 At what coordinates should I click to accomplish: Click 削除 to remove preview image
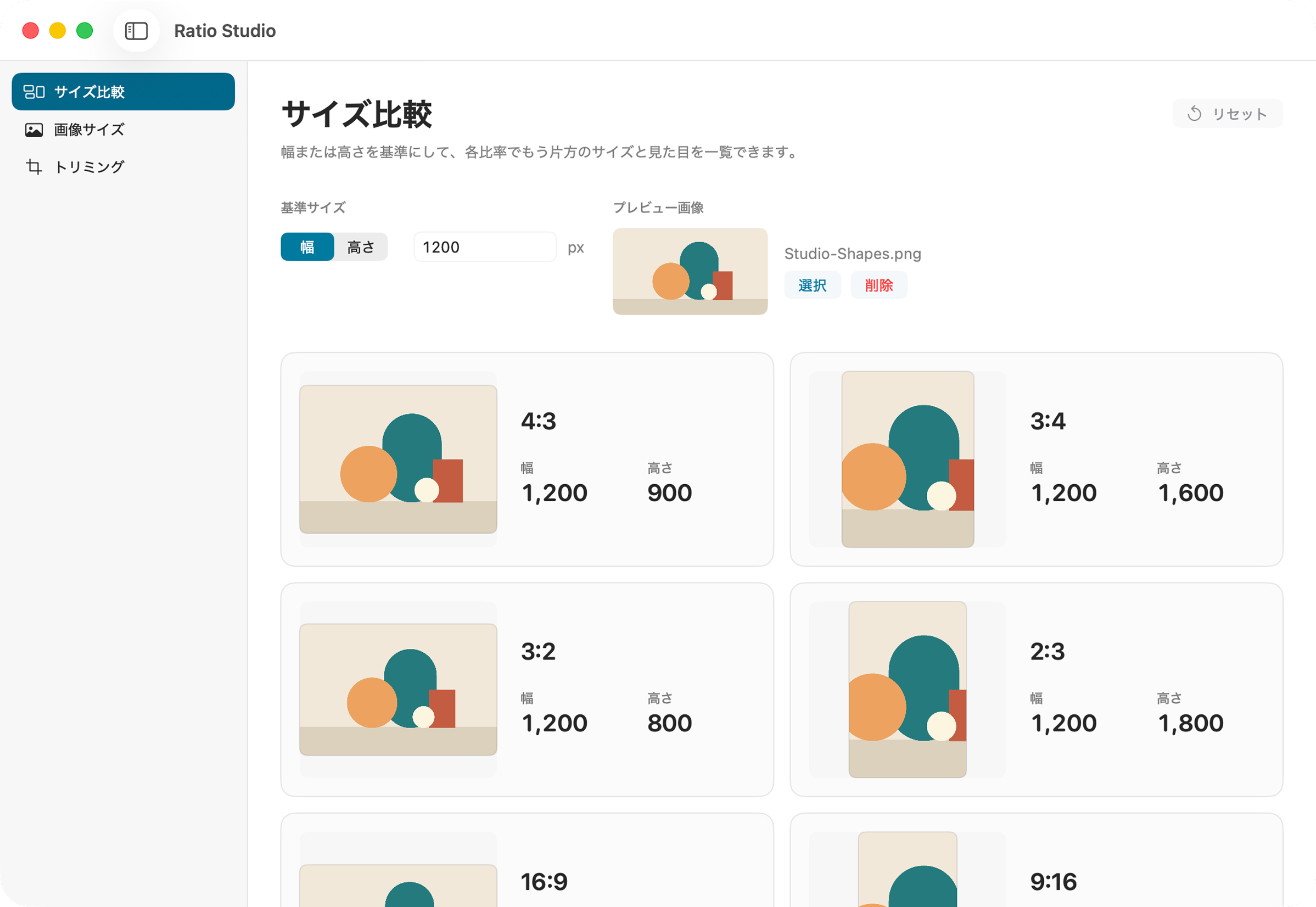[878, 285]
